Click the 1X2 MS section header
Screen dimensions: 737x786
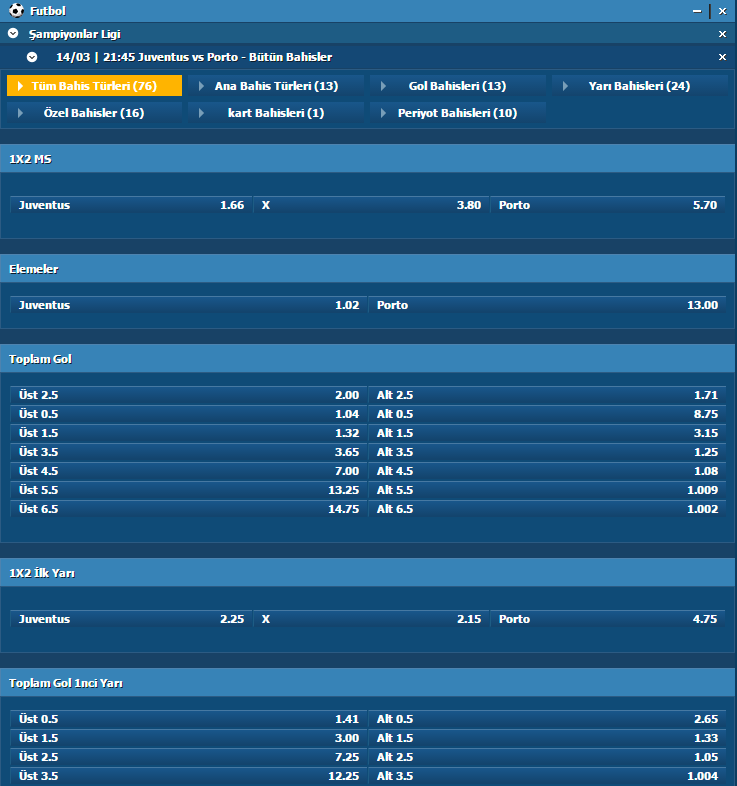367,159
